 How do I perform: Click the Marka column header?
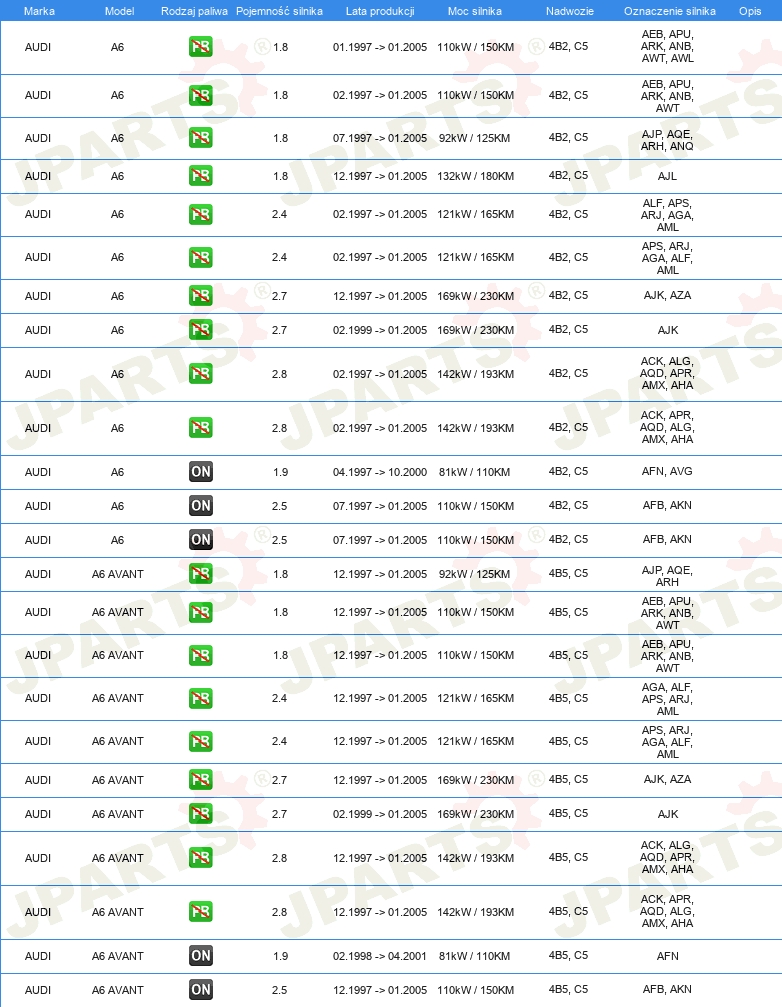point(39,11)
